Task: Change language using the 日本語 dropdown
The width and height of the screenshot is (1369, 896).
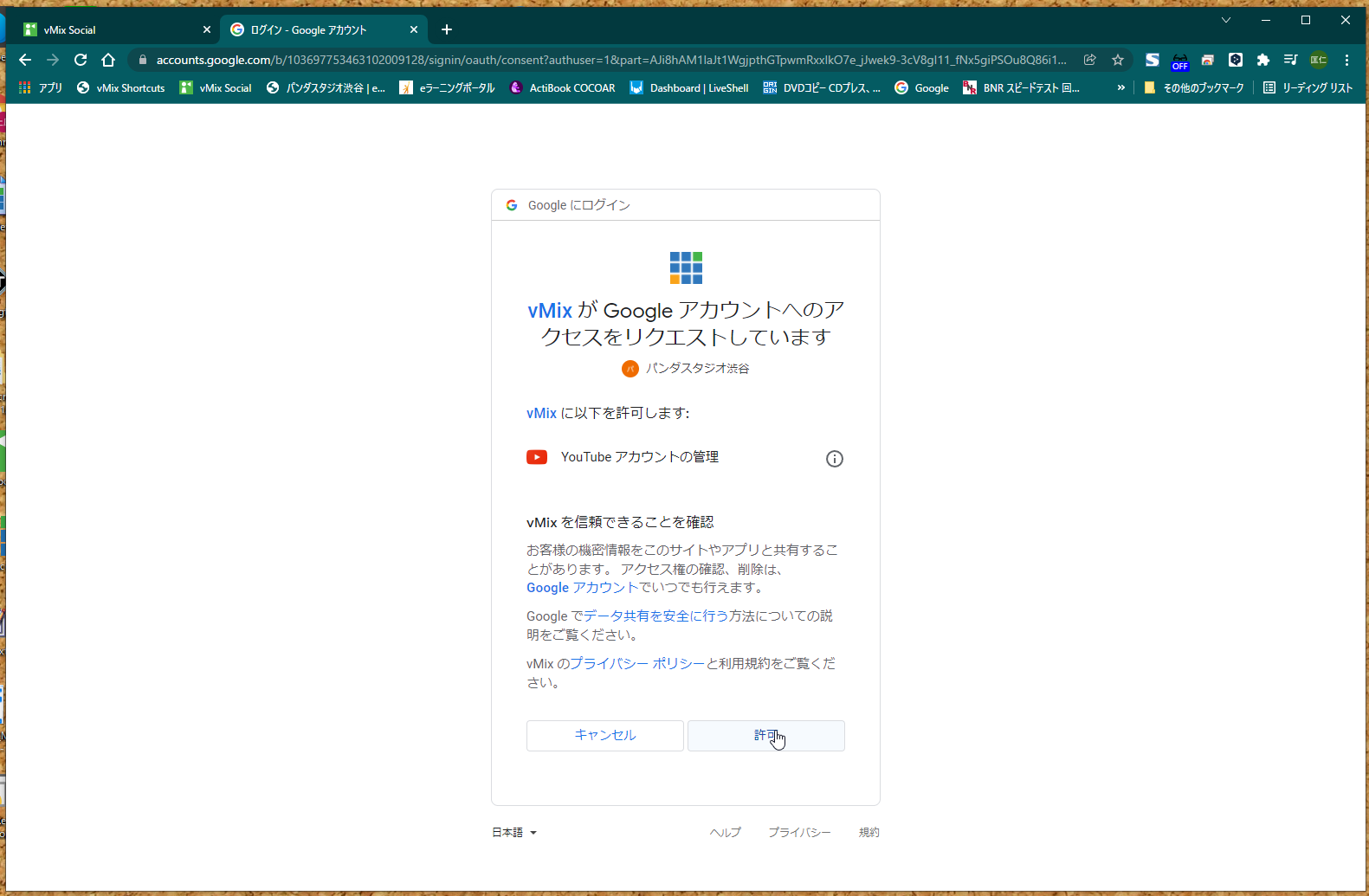Action: (514, 832)
